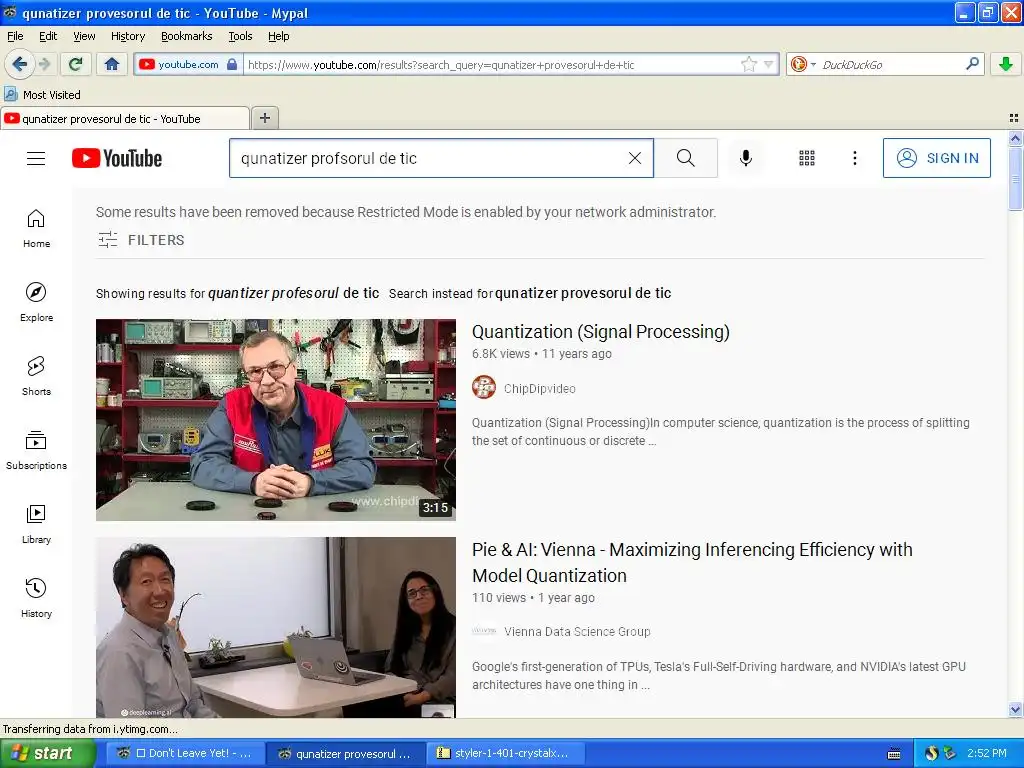1024x768 pixels.
Task: Open the YouTube apps grid icon
Action: pos(807,158)
